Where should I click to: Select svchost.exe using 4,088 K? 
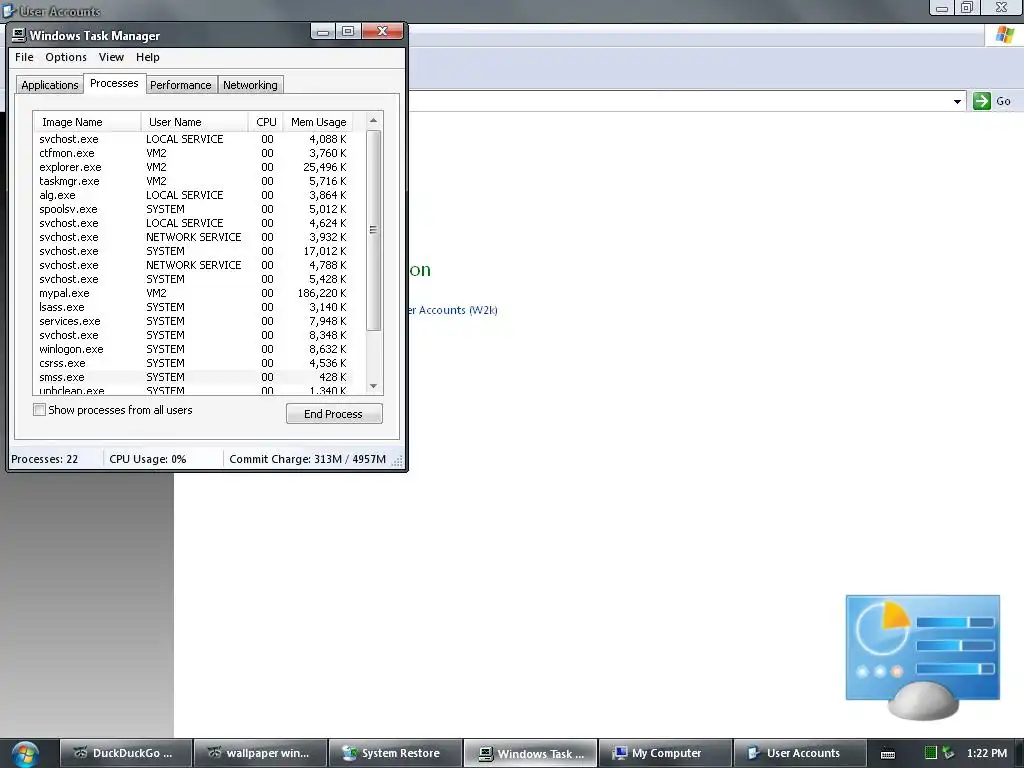point(193,139)
